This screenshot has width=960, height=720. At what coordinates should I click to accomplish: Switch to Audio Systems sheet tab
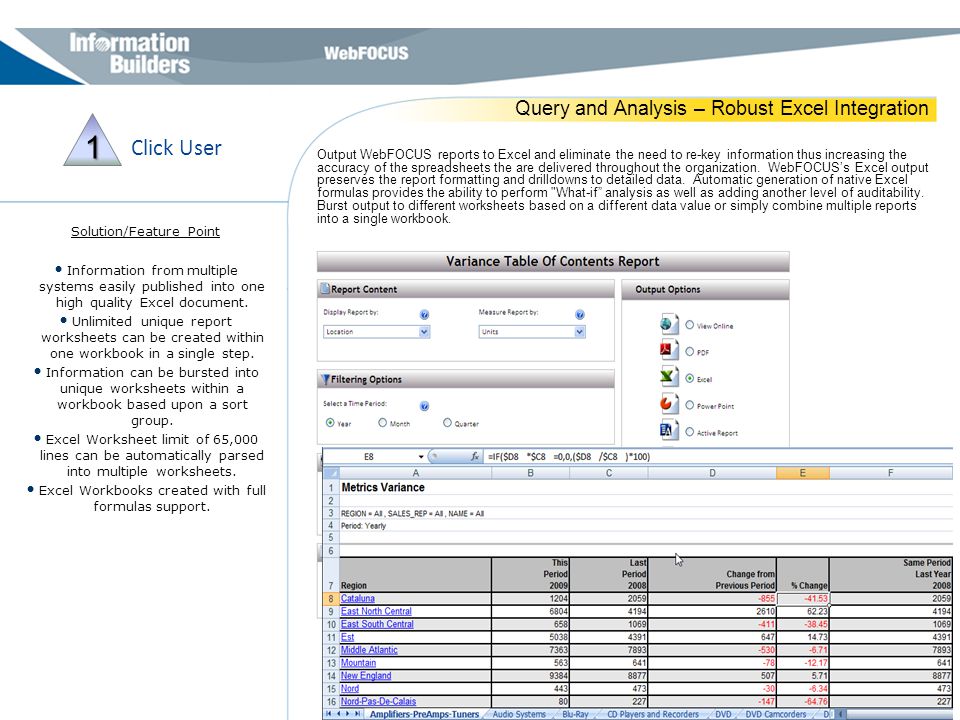[x=519, y=714]
